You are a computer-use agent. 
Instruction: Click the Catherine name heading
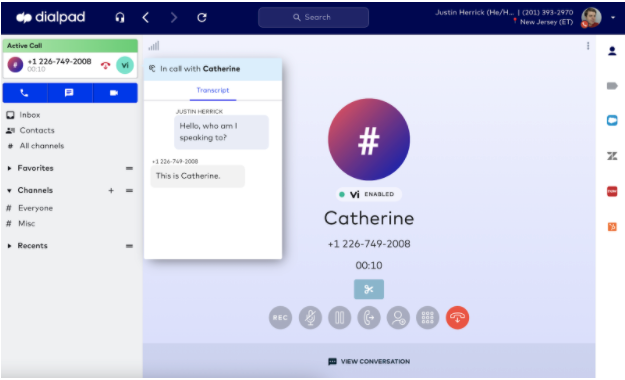(x=369, y=219)
